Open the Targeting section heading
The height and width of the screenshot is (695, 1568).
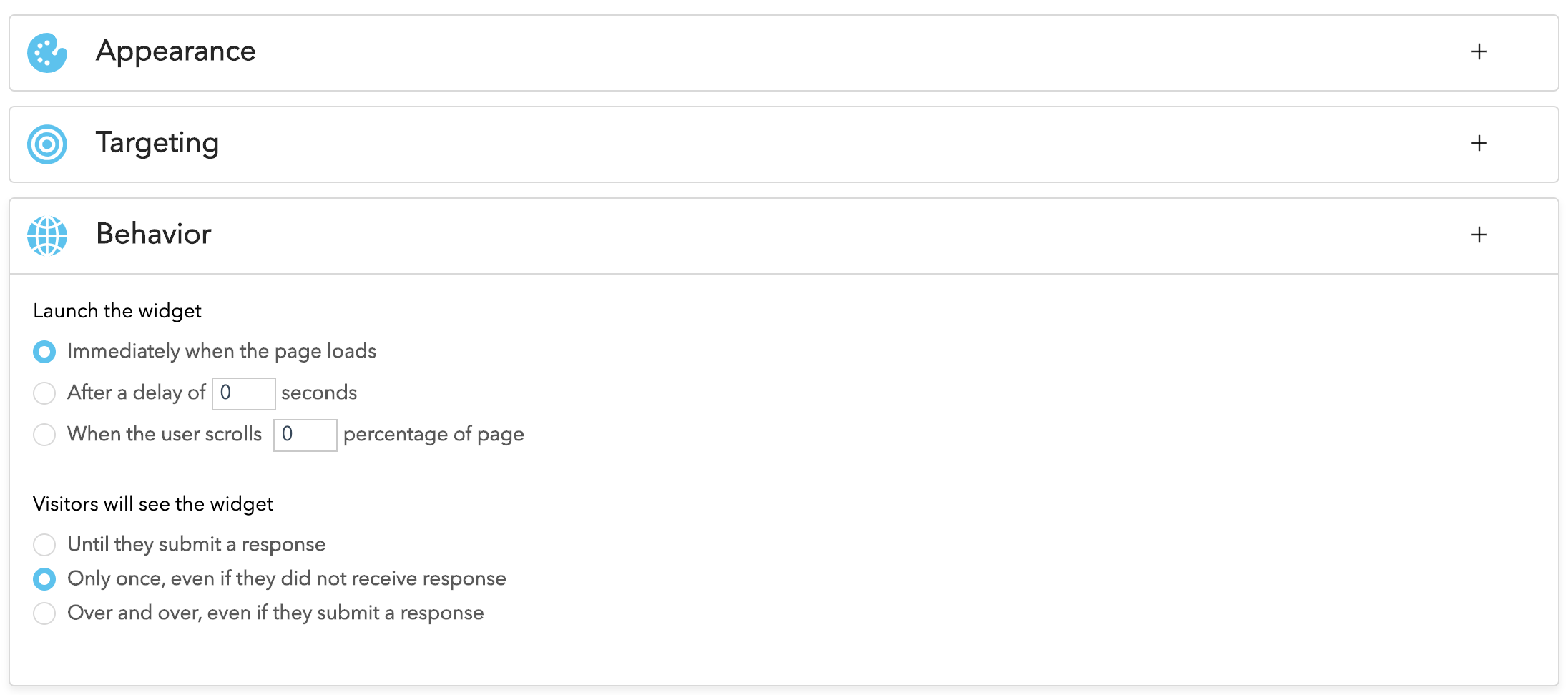click(157, 144)
